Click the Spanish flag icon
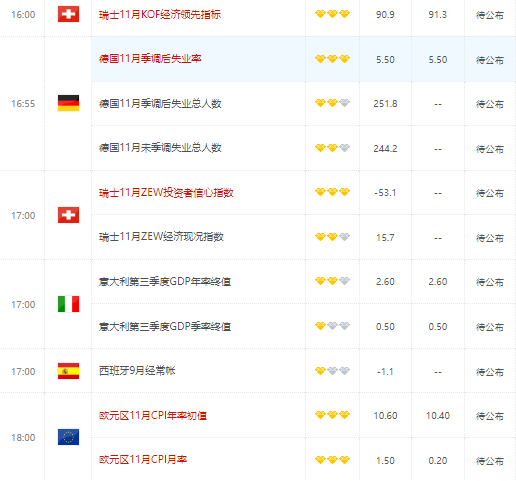Image resolution: width=516 pixels, height=481 pixels. (x=68, y=371)
